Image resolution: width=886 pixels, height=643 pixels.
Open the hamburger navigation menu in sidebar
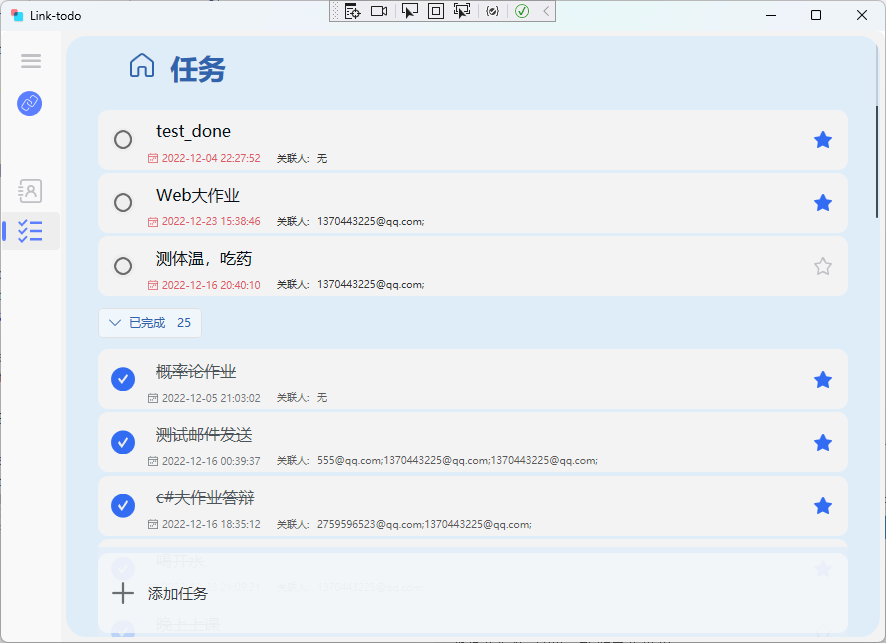pos(30,61)
